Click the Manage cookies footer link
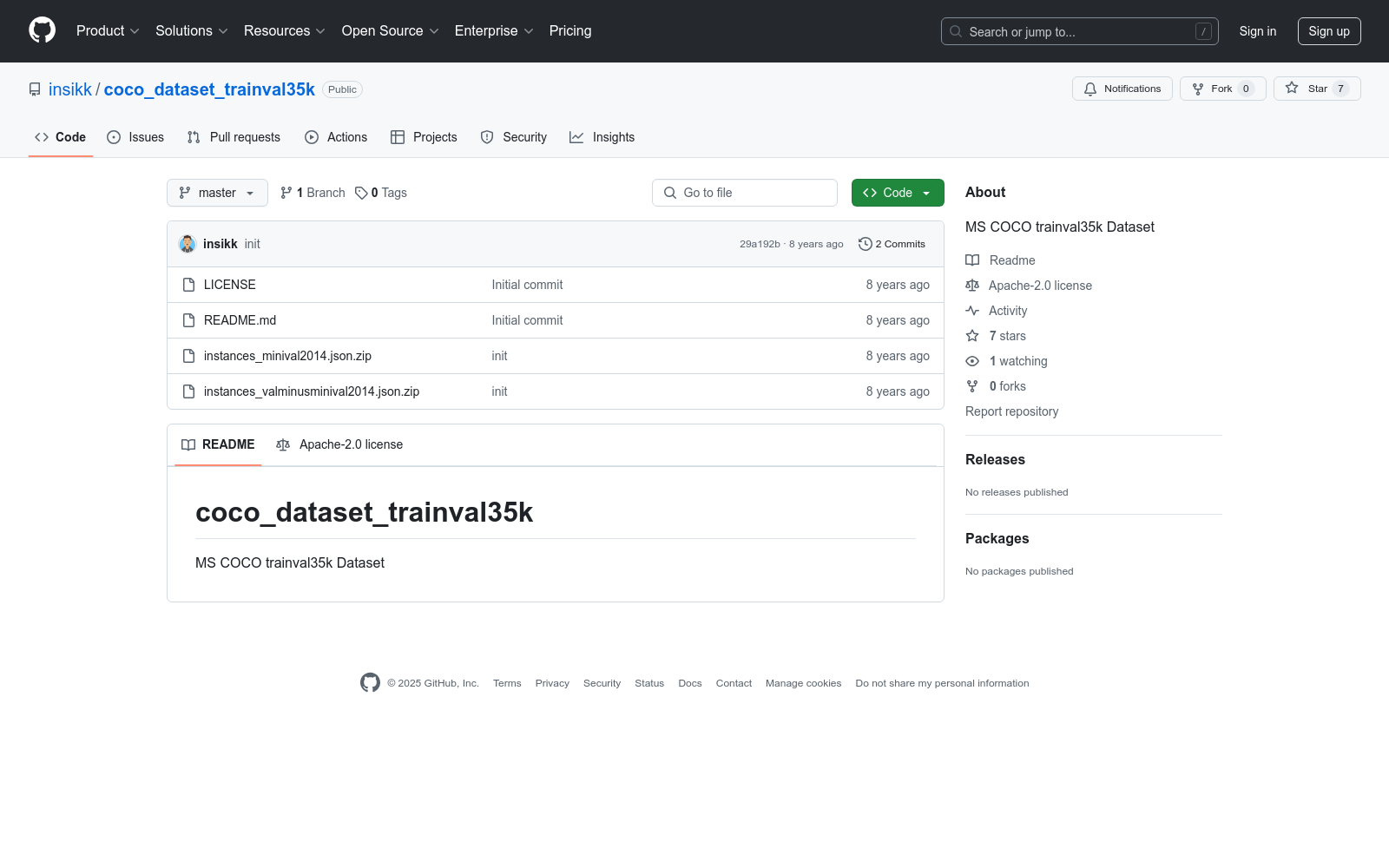 coord(804,683)
